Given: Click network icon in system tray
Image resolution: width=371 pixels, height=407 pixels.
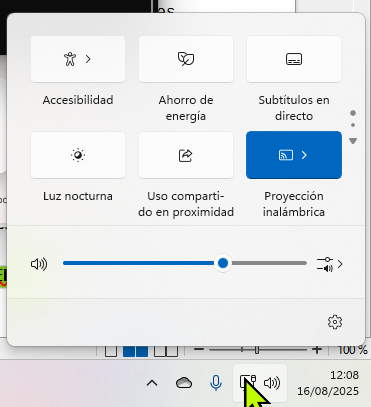Looking at the screenshot, I should click(x=248, y=382).
